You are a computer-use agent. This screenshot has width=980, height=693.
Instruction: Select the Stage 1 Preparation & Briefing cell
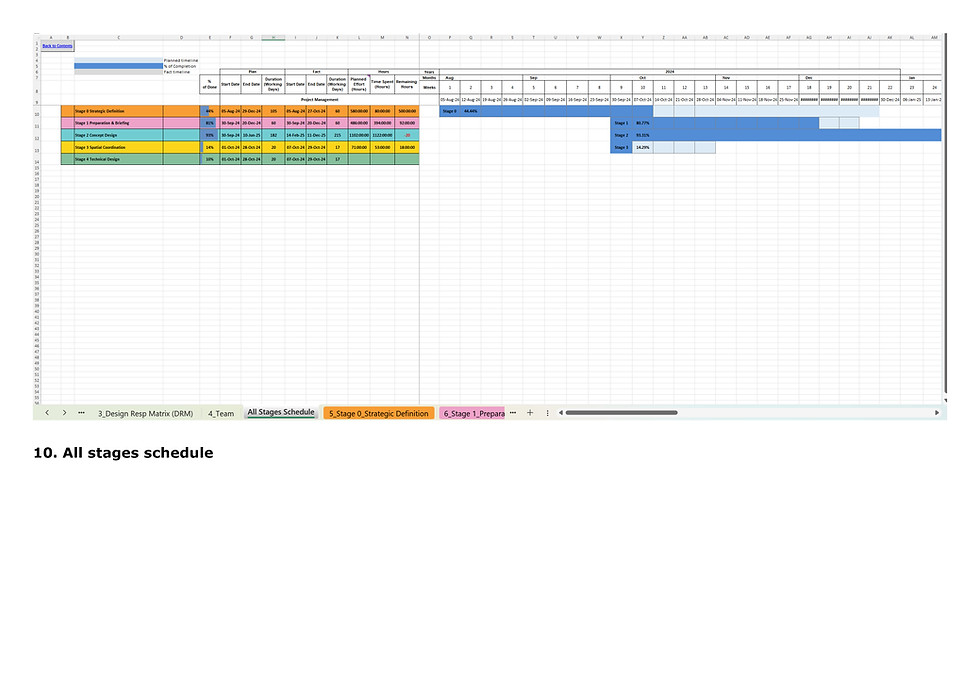[118, 123]
